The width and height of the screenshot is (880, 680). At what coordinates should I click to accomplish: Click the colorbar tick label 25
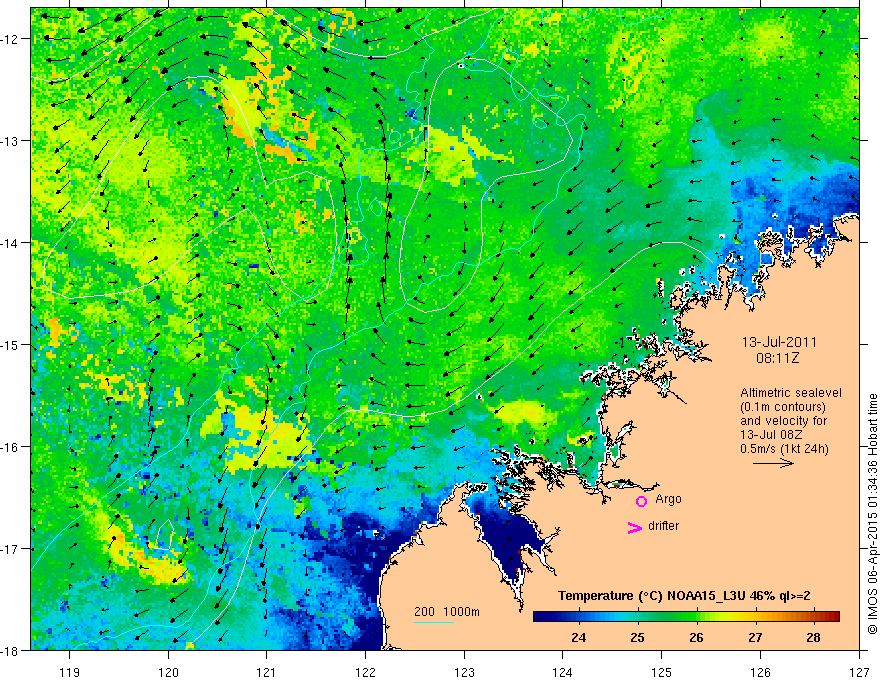[637, 637]
